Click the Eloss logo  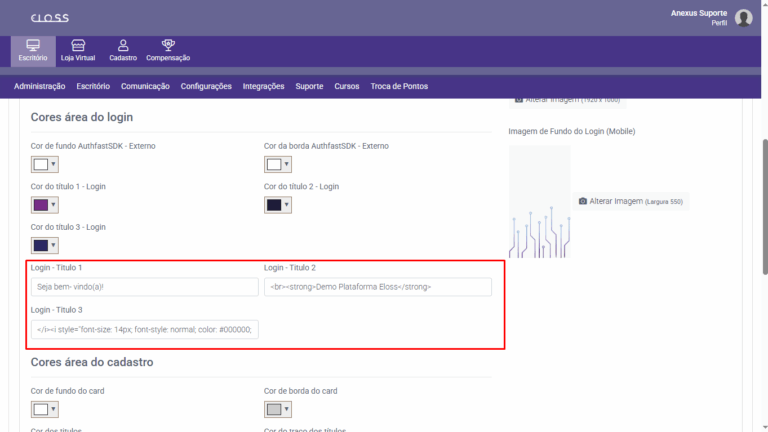point(50,18)
